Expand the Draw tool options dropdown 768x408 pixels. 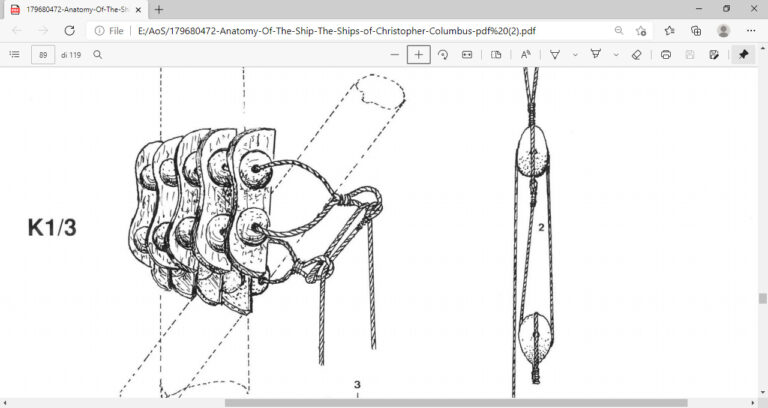[575, 54]
